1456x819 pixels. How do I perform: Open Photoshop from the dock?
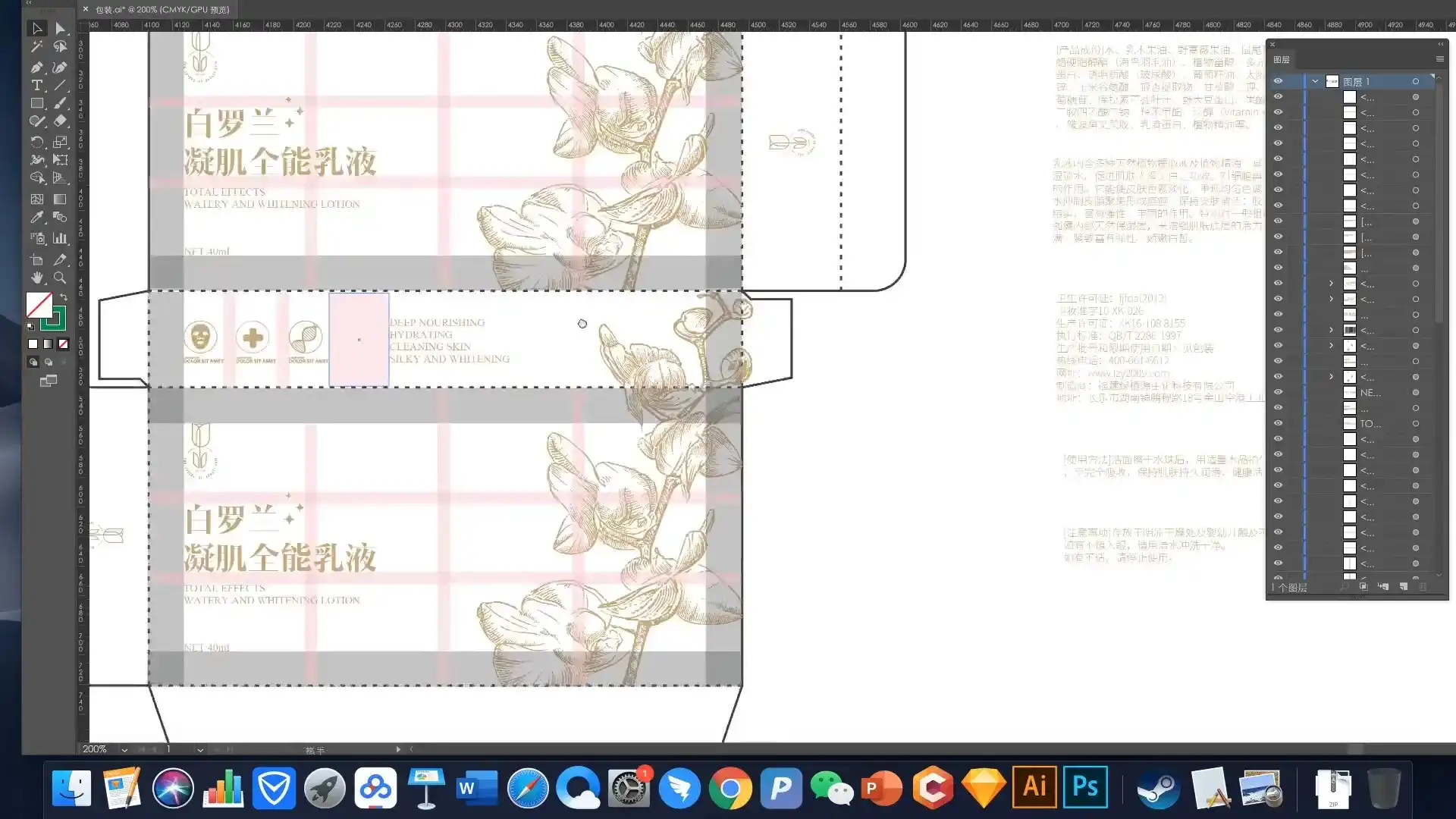point(1085,787)
